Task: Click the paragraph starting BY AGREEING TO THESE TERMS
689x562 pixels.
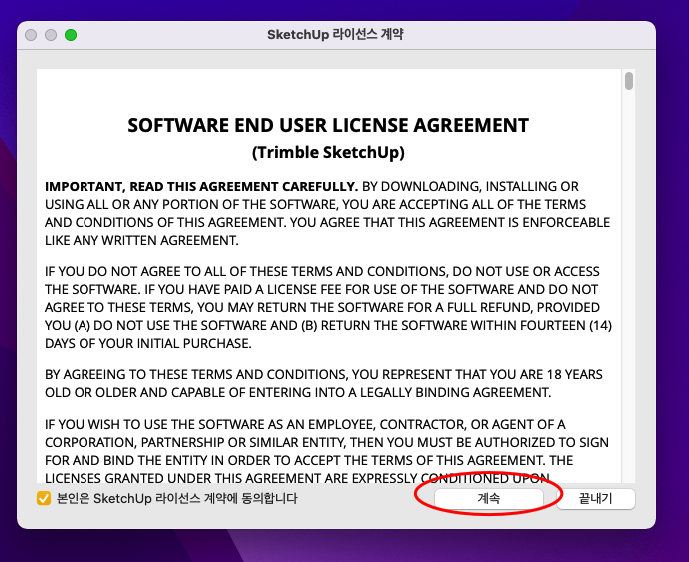Action: (x=324, y=383)
